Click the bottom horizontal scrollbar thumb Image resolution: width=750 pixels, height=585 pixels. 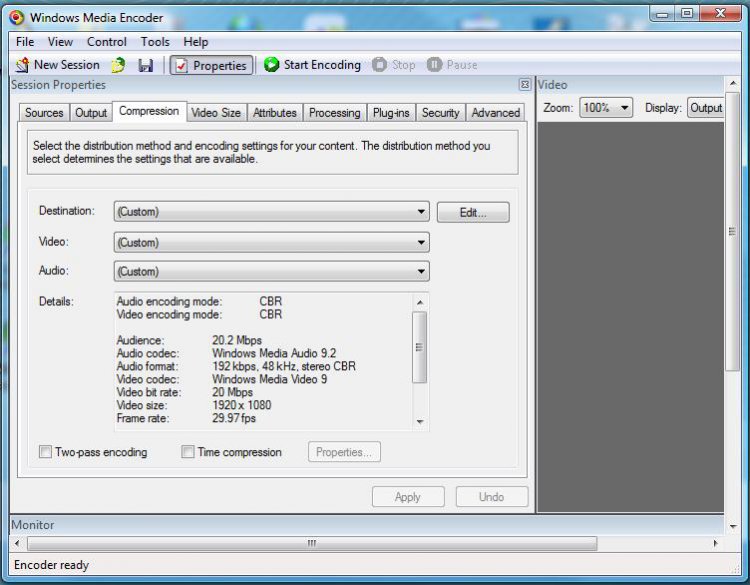(x=312, y=543)
